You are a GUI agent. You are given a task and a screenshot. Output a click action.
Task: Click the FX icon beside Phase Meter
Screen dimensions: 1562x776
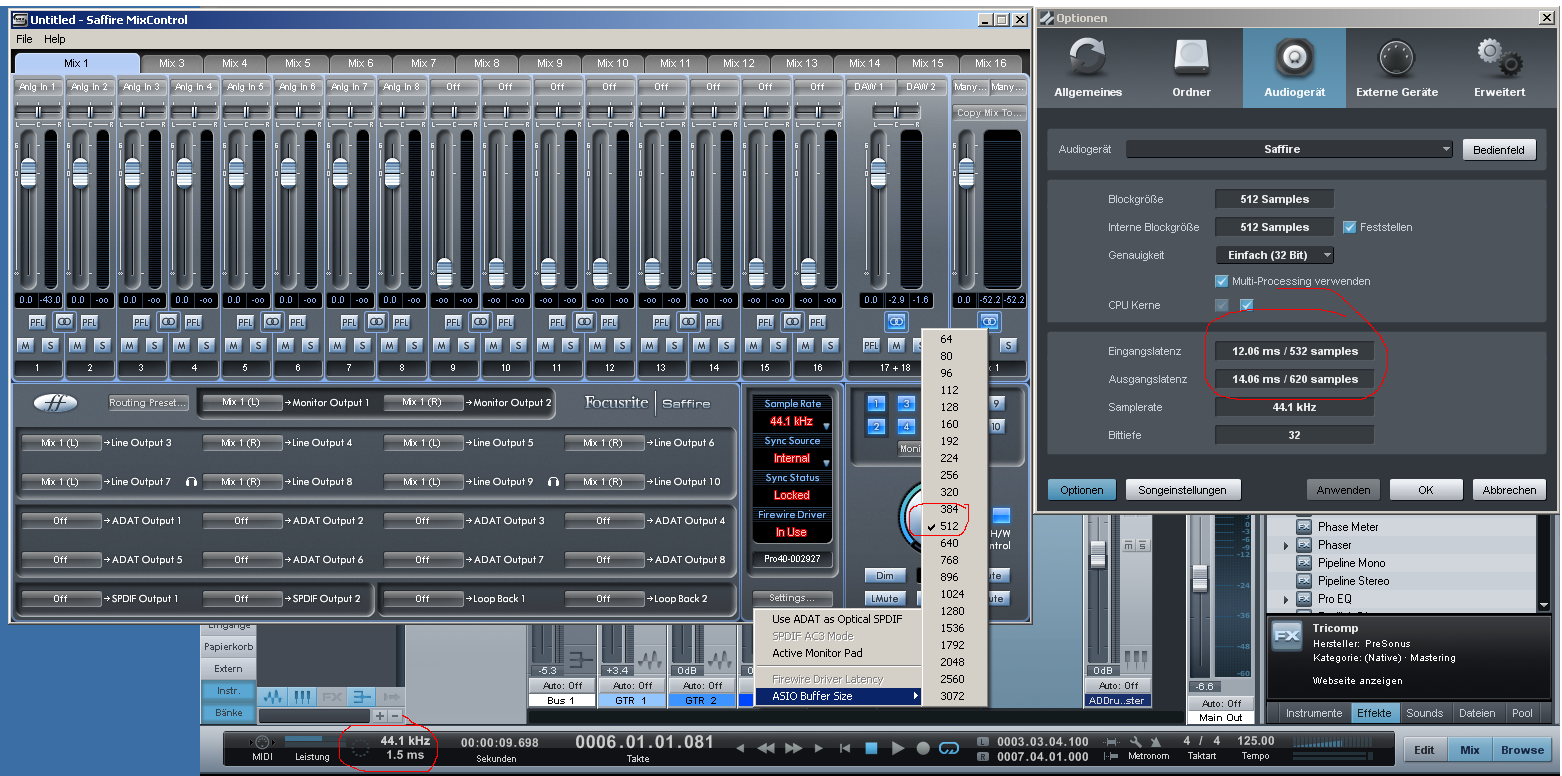coord(1304,527)
